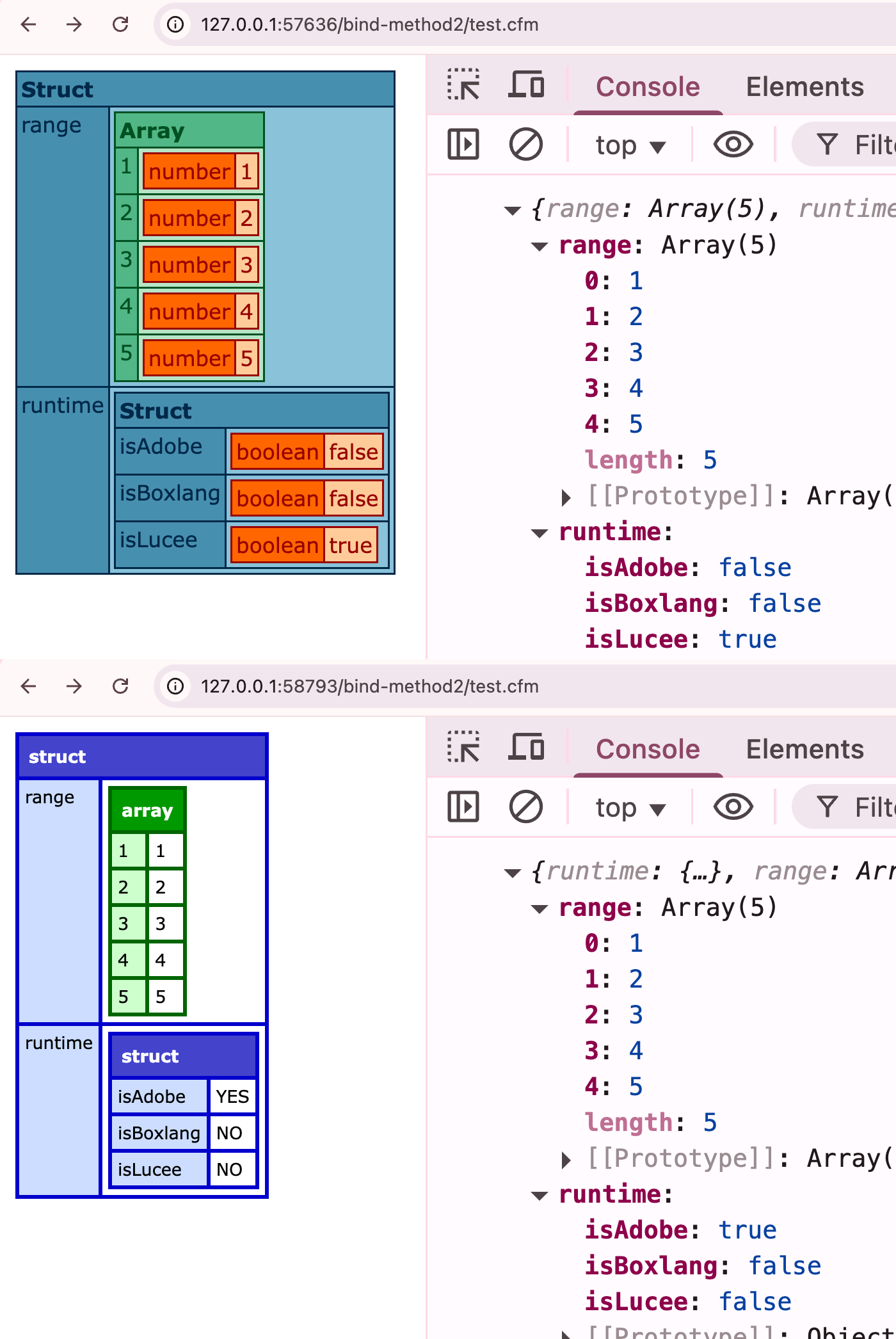The width and height of the screenshot is (896, 1339).
Task: Open top context dropdown in bottom DevTools
Action: pyautogui.click(x=630, y=808)
